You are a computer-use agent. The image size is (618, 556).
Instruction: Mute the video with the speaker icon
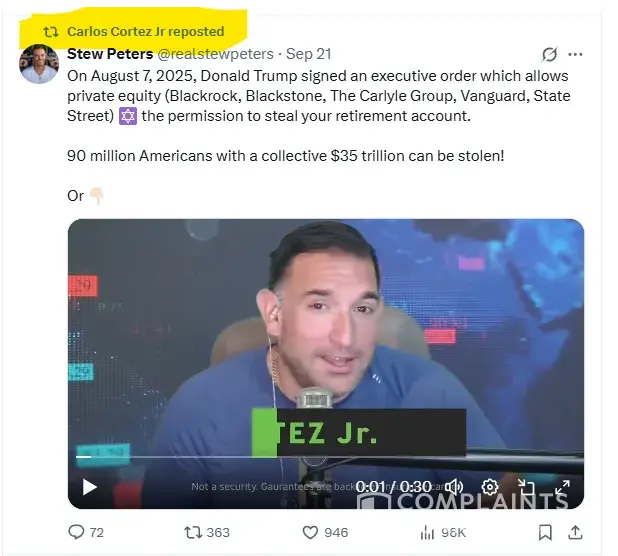click(x=456, y=487)
